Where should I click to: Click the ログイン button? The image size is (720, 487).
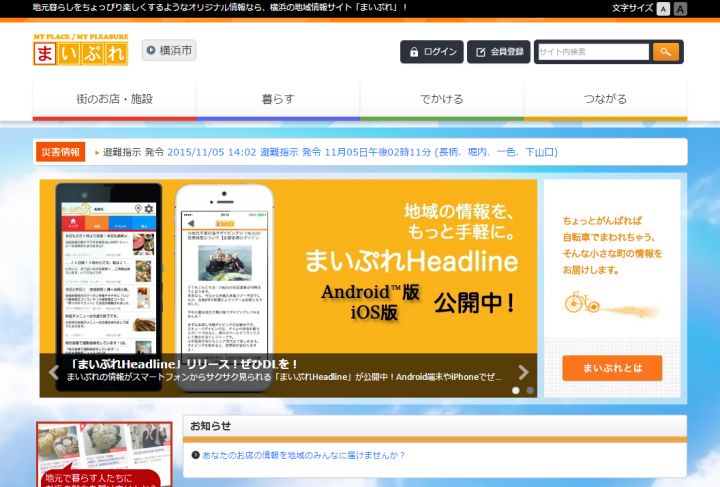432,52
